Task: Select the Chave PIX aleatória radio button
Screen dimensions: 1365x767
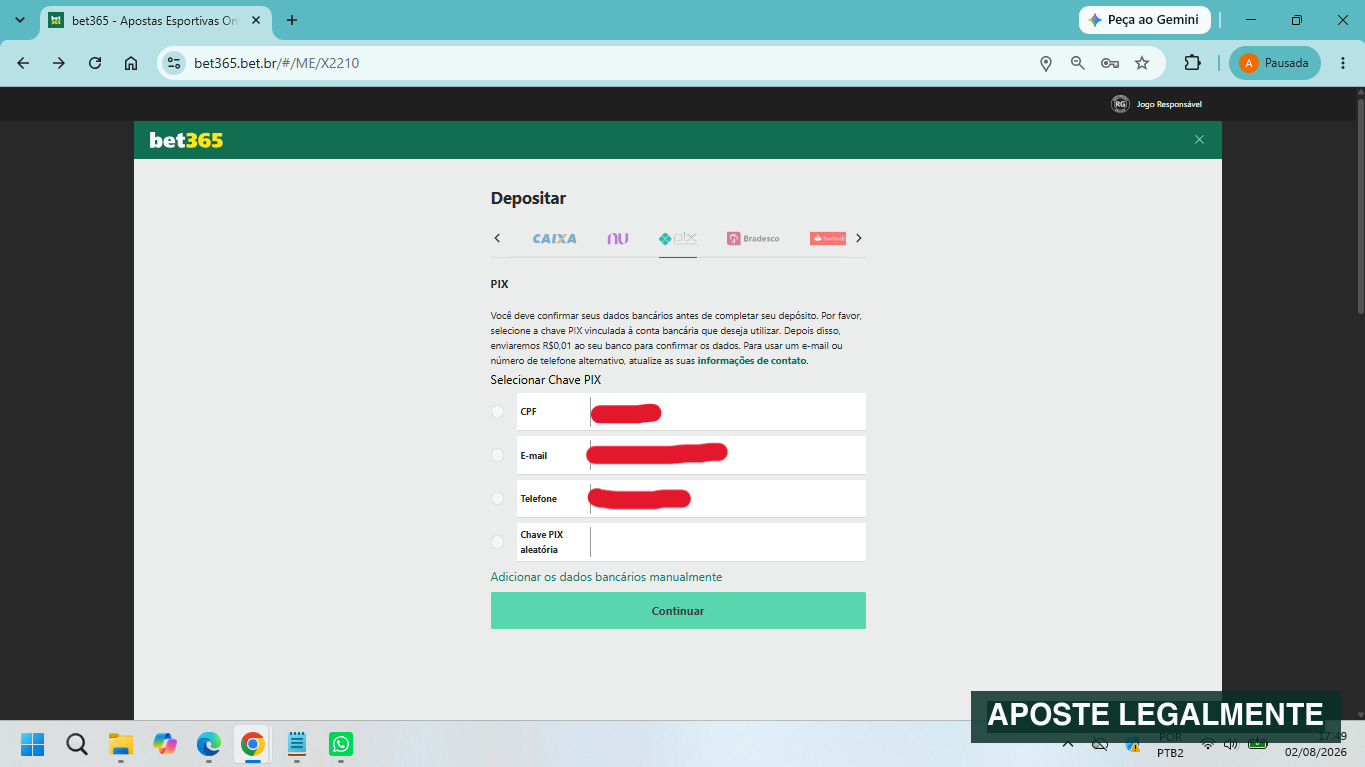Action: point(498,542)
